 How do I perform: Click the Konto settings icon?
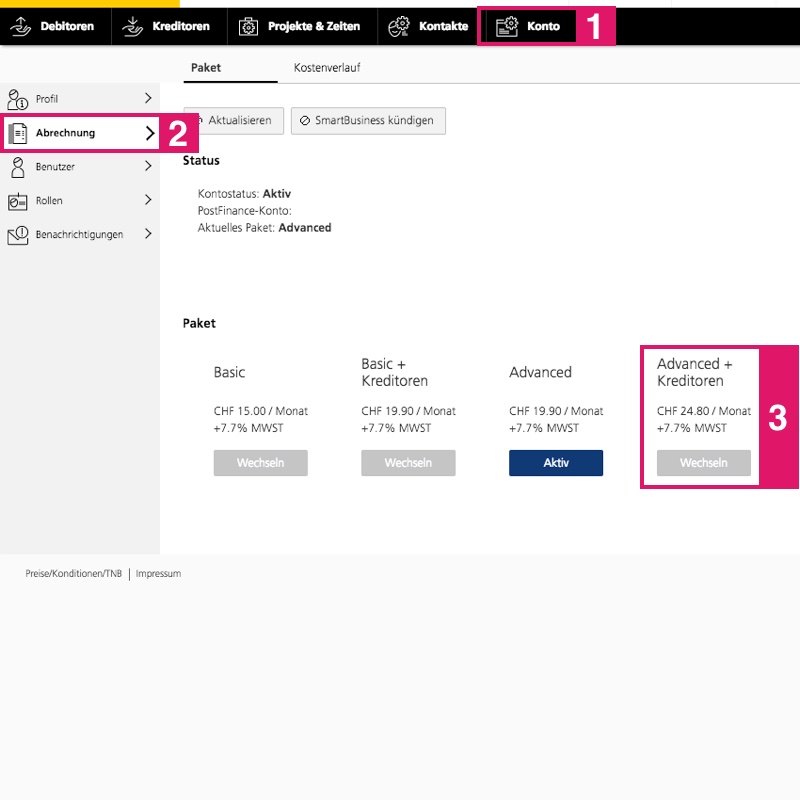(507, 26)
